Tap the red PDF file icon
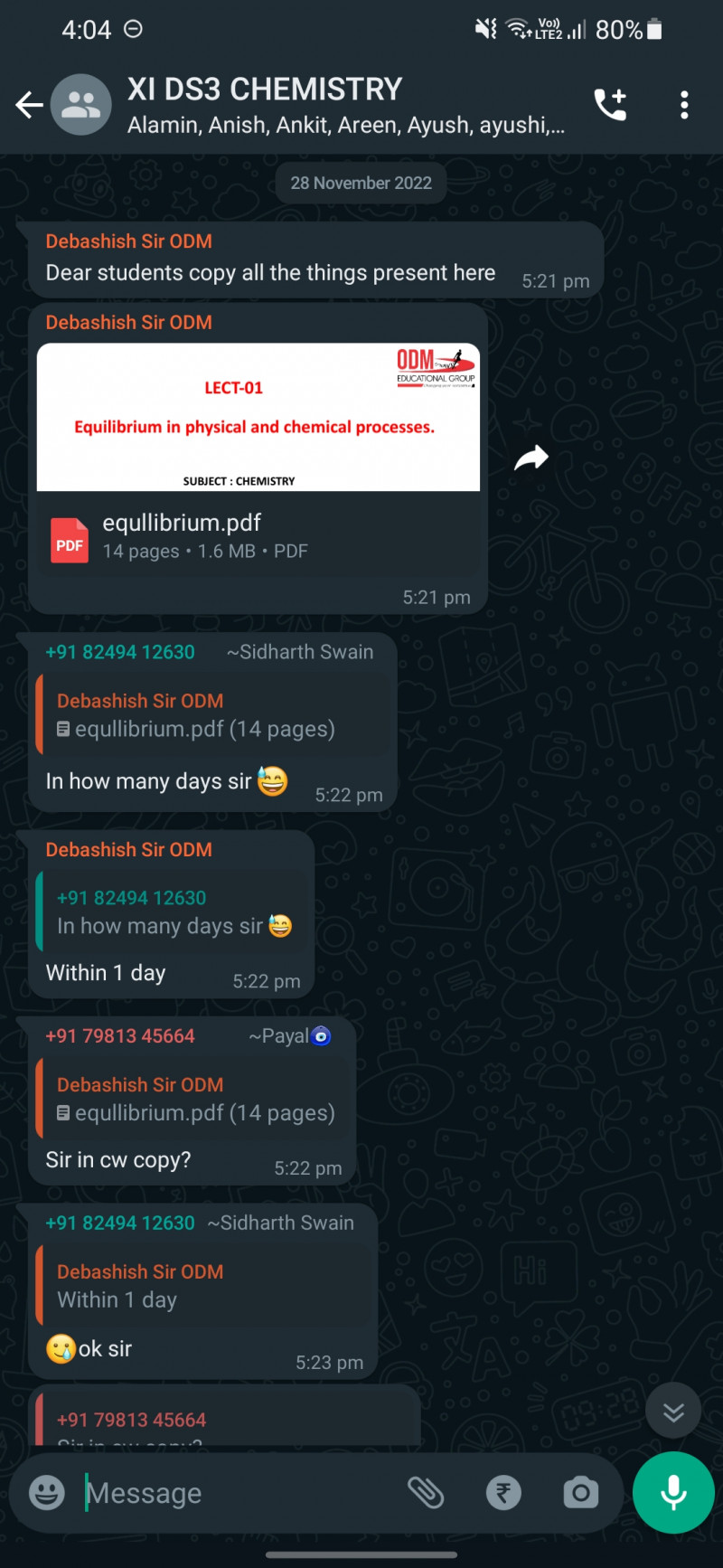Viewport: 723px width, 1568px height. pyautogui.click(x=69, y=541)
